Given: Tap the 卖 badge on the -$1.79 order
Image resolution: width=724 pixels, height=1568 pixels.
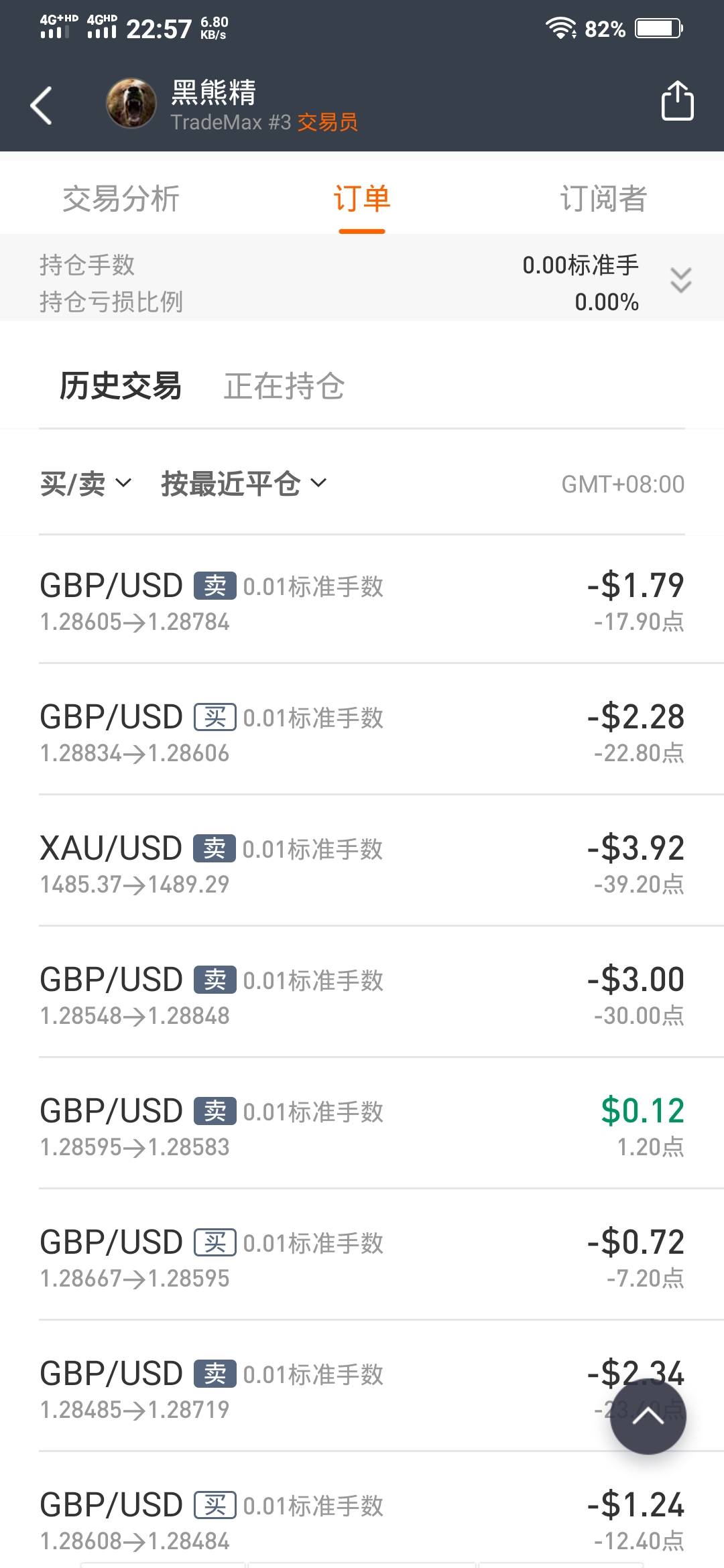Looking at the screenshot, I should 215,586.
